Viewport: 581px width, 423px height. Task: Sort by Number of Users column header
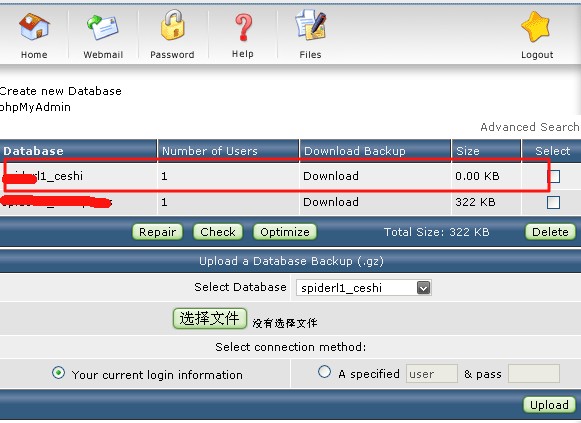pyautogui.click(x=210, y=151)
